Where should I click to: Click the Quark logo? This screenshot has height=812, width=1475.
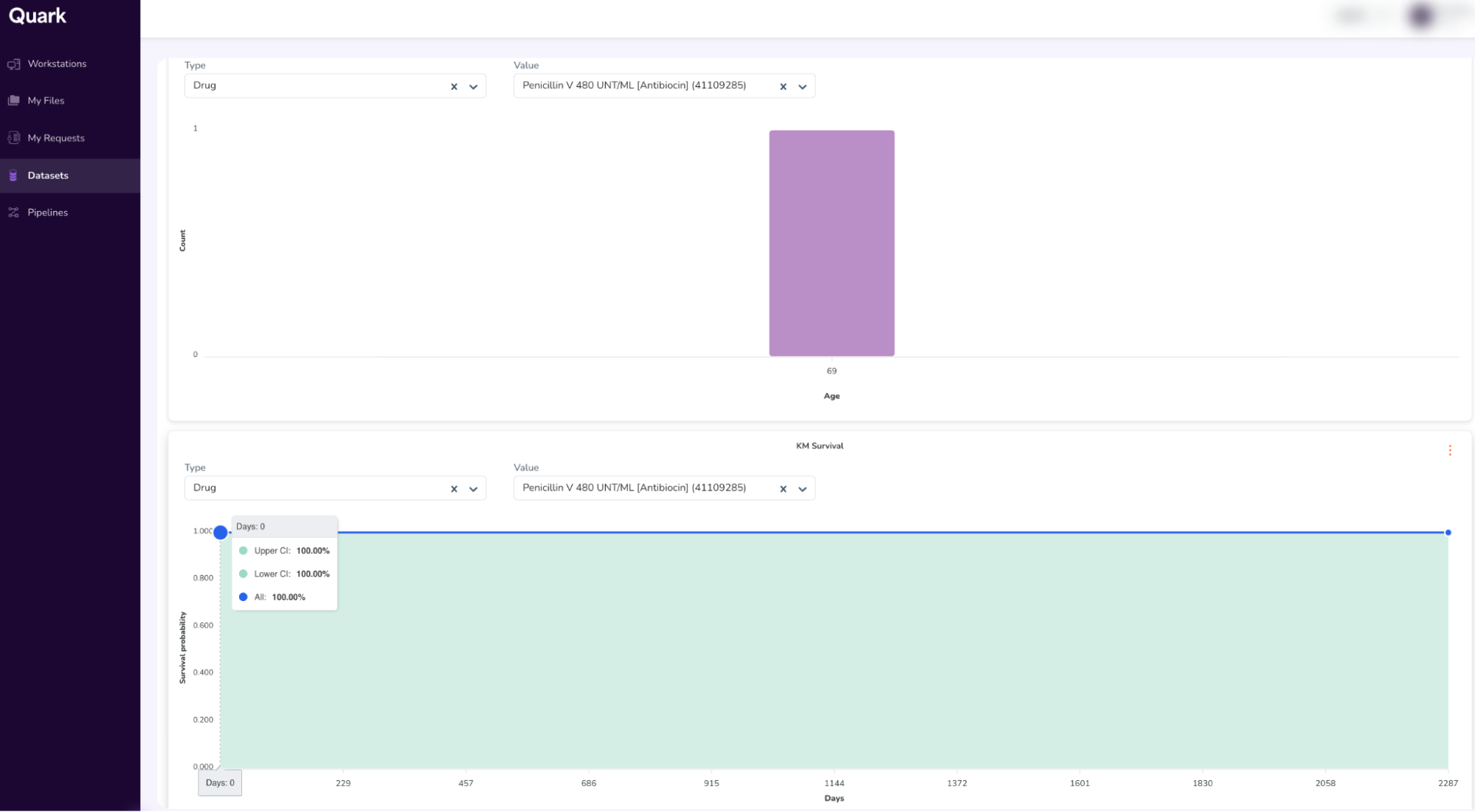pyautogui.click(x=38, y=16)
